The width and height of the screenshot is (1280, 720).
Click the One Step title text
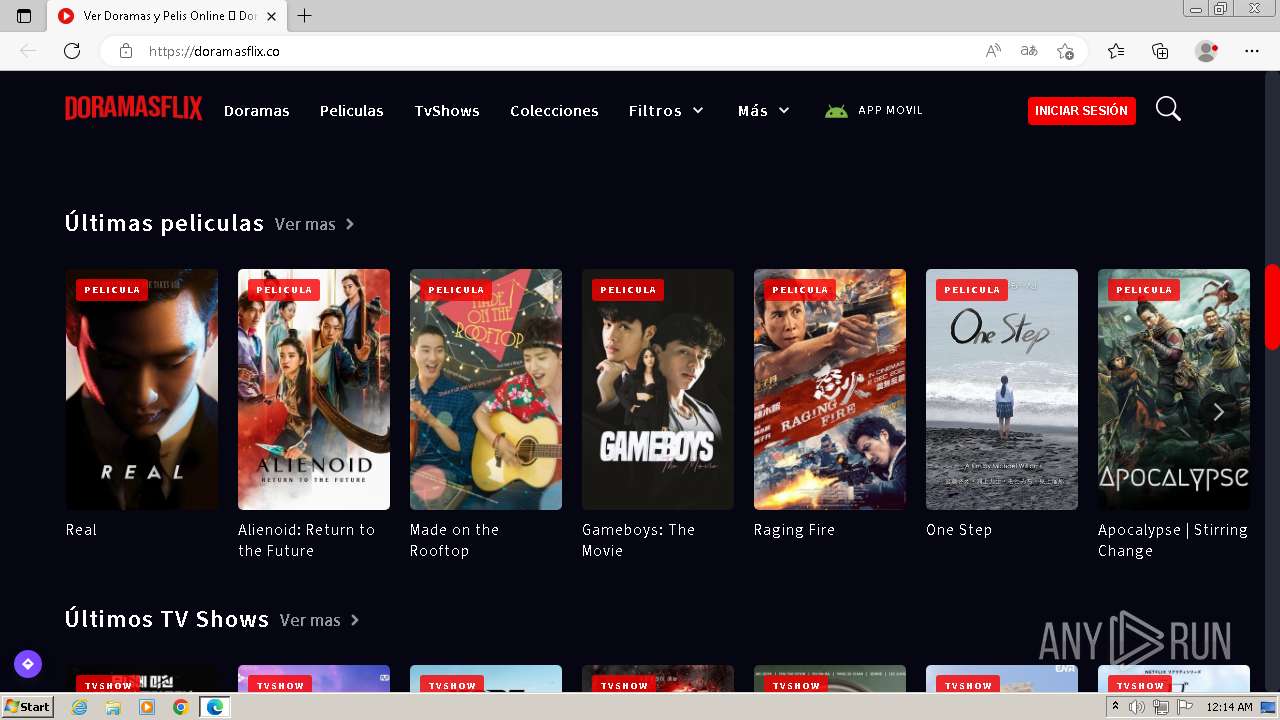[x=959, y=530]
